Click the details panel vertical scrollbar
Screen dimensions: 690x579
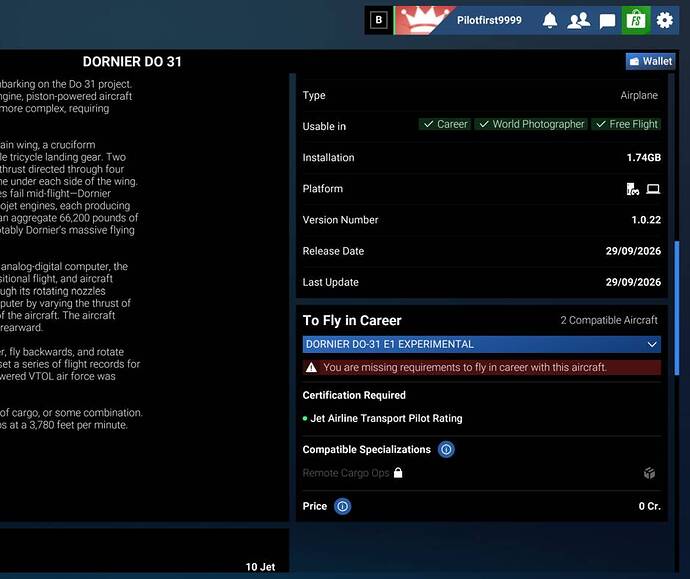[x=677, y=308]
